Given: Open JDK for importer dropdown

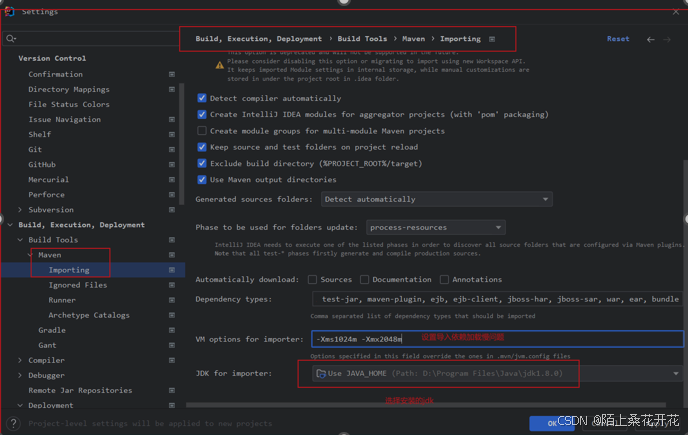Looking at the screenshot, I should click(x=498, y=374).
